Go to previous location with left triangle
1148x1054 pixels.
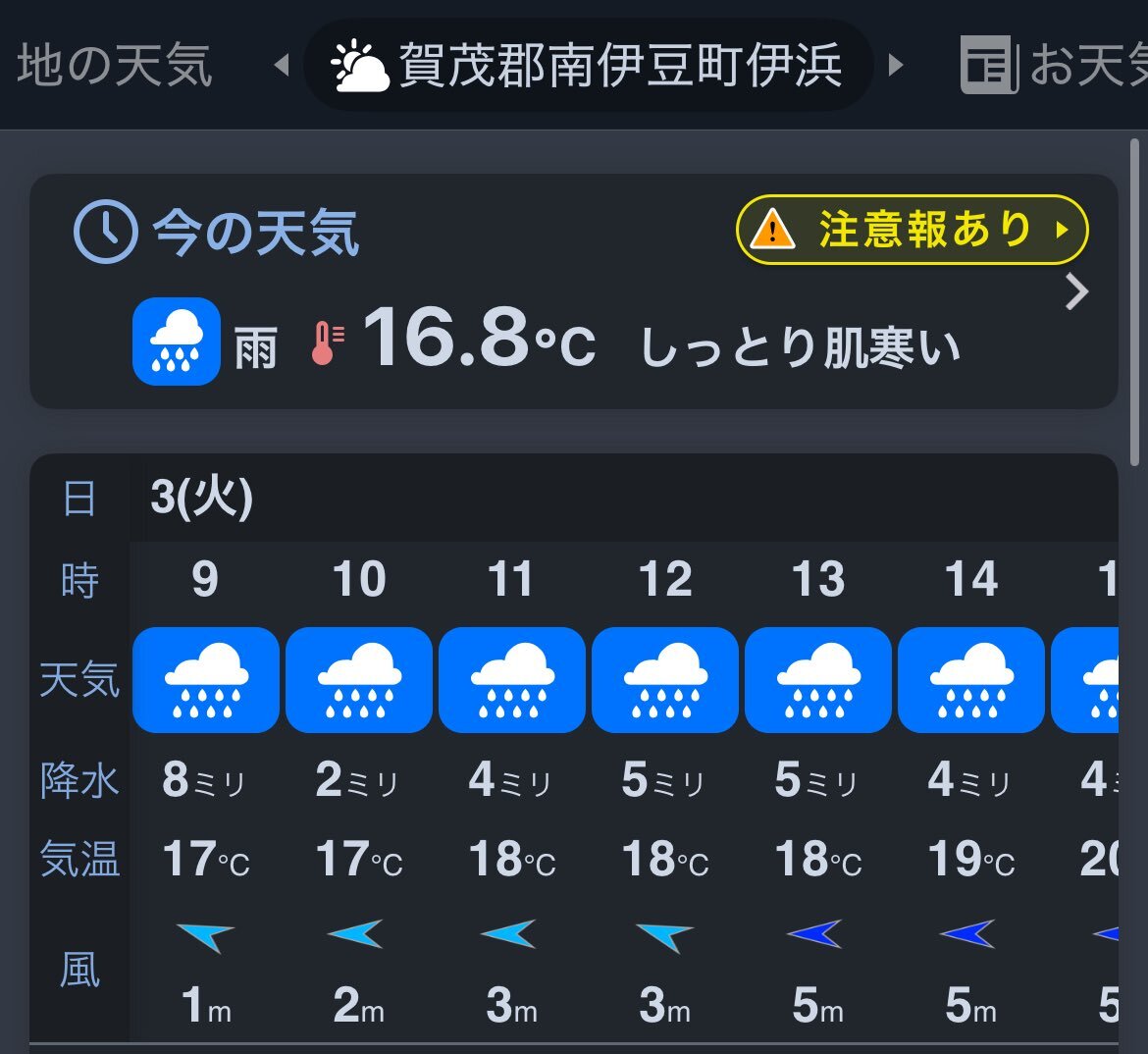point(282,65)
